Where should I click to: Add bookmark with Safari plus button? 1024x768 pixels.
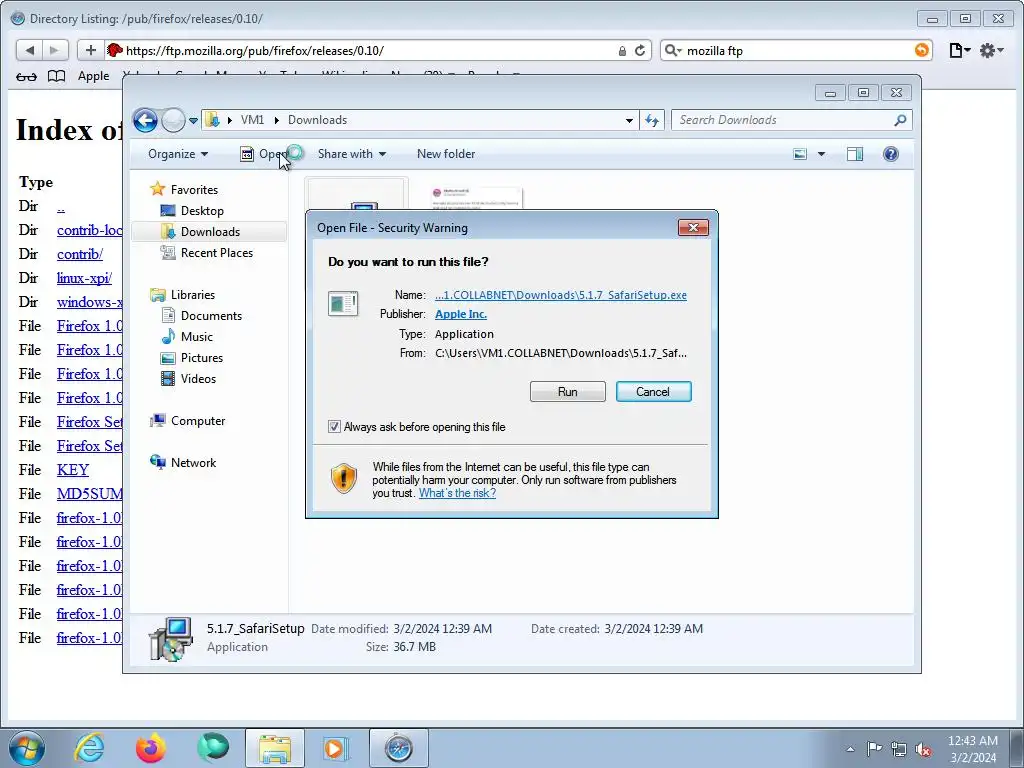pos(91,50)
